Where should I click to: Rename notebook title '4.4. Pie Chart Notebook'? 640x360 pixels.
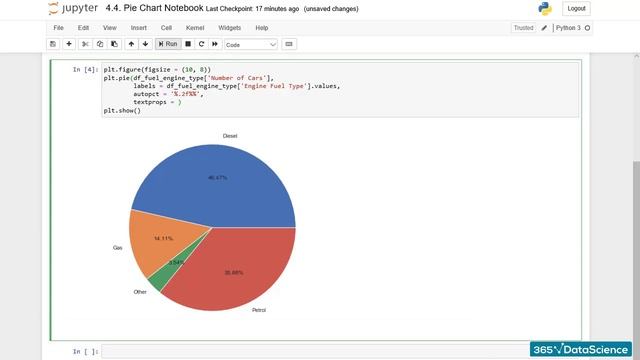pos(154,8)
